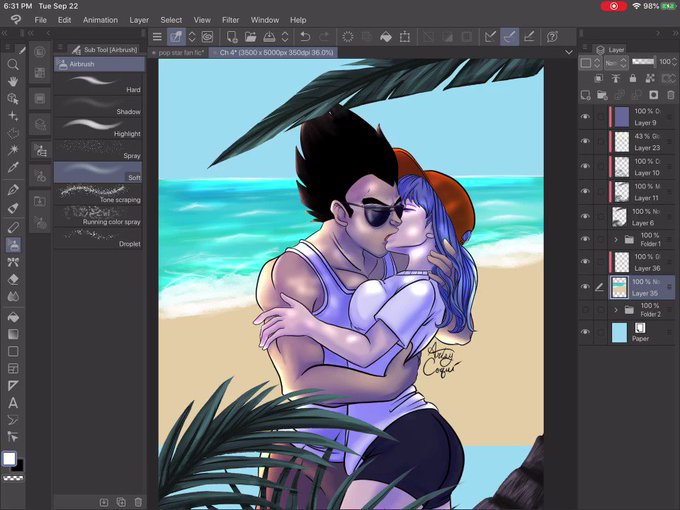Hide Folder 1 via its eye icon

585,239
